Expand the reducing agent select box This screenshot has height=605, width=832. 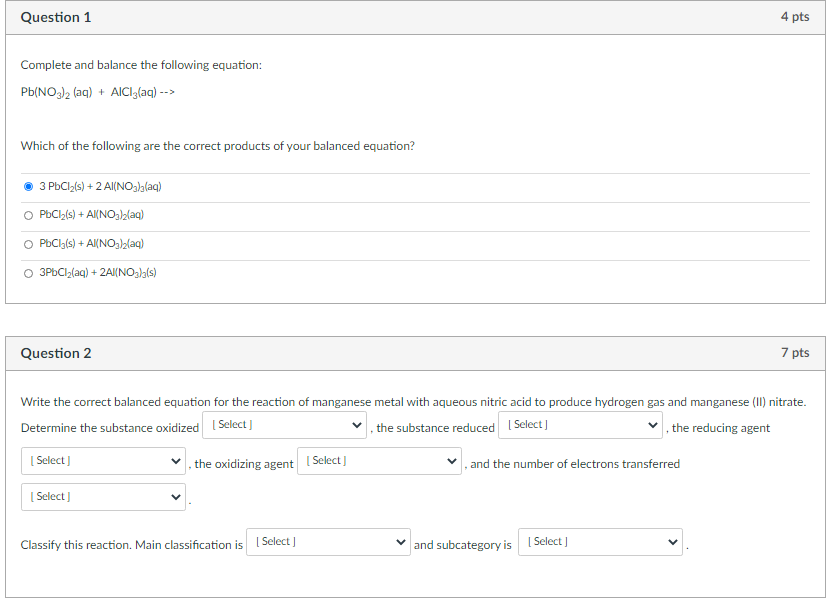[103, 461]
